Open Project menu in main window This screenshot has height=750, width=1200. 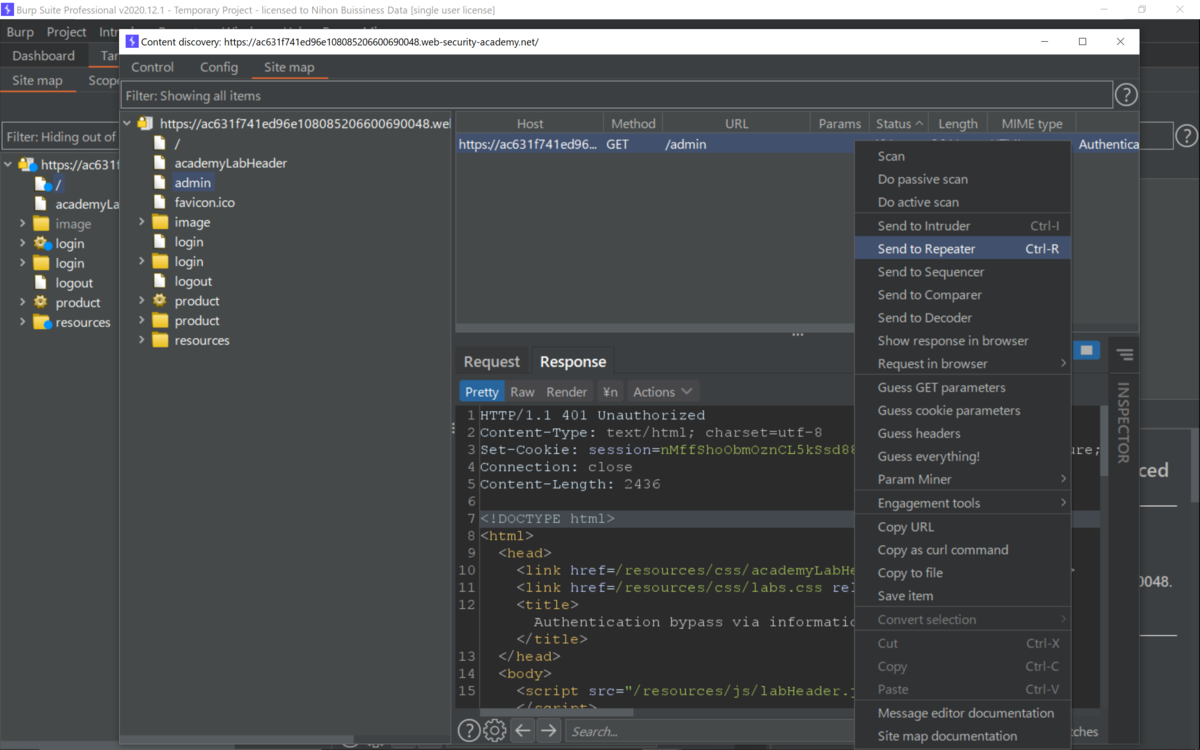click(x=66, y=32)
